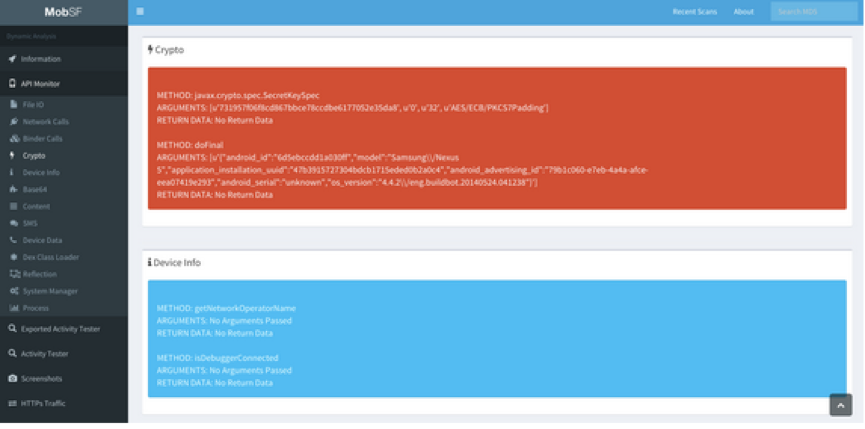Open Recent Scans
This screenshot has height=429, width=865.
(x=695, y=12)
